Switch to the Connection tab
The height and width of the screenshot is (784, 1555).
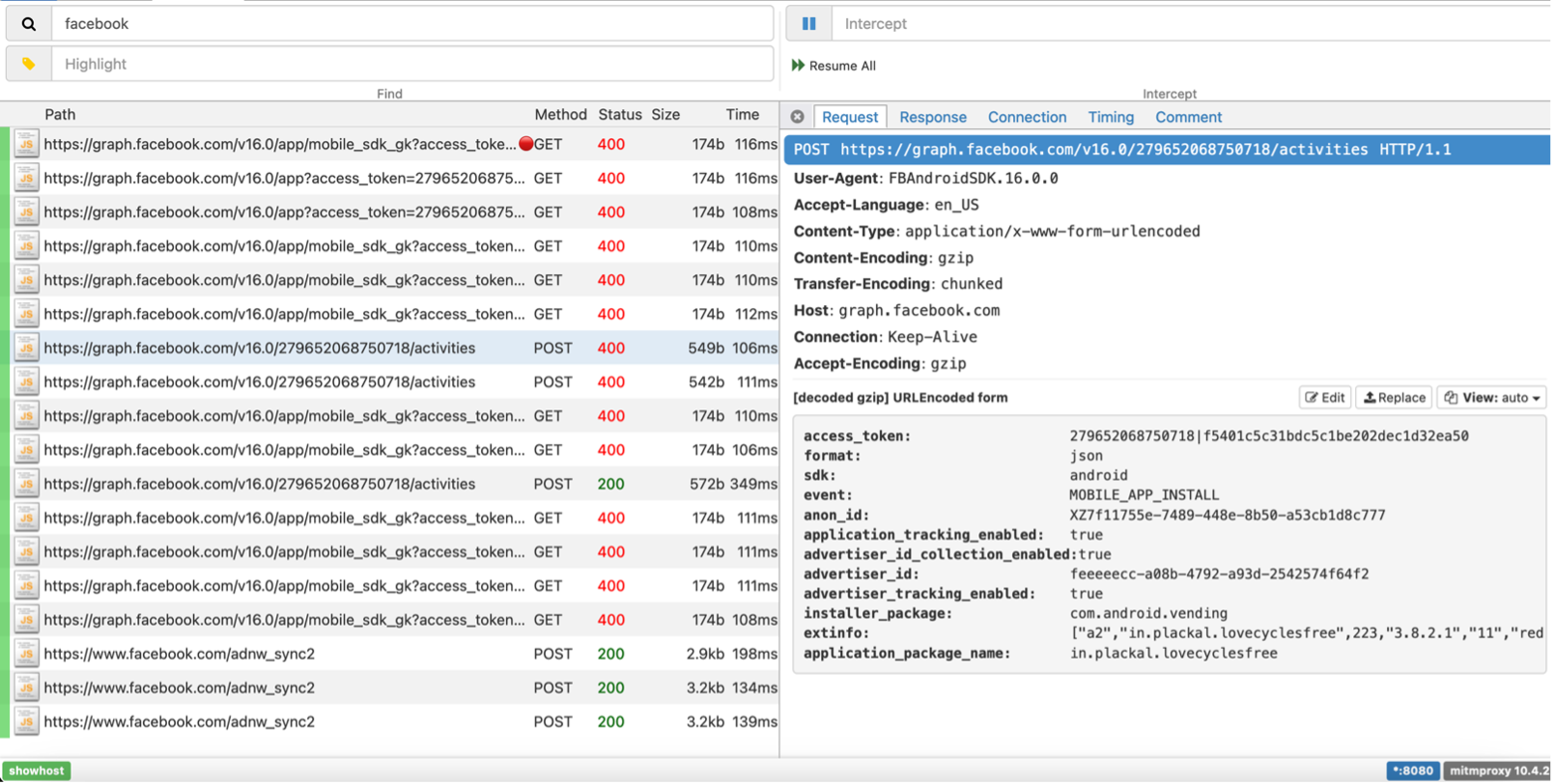point(1027,117)
